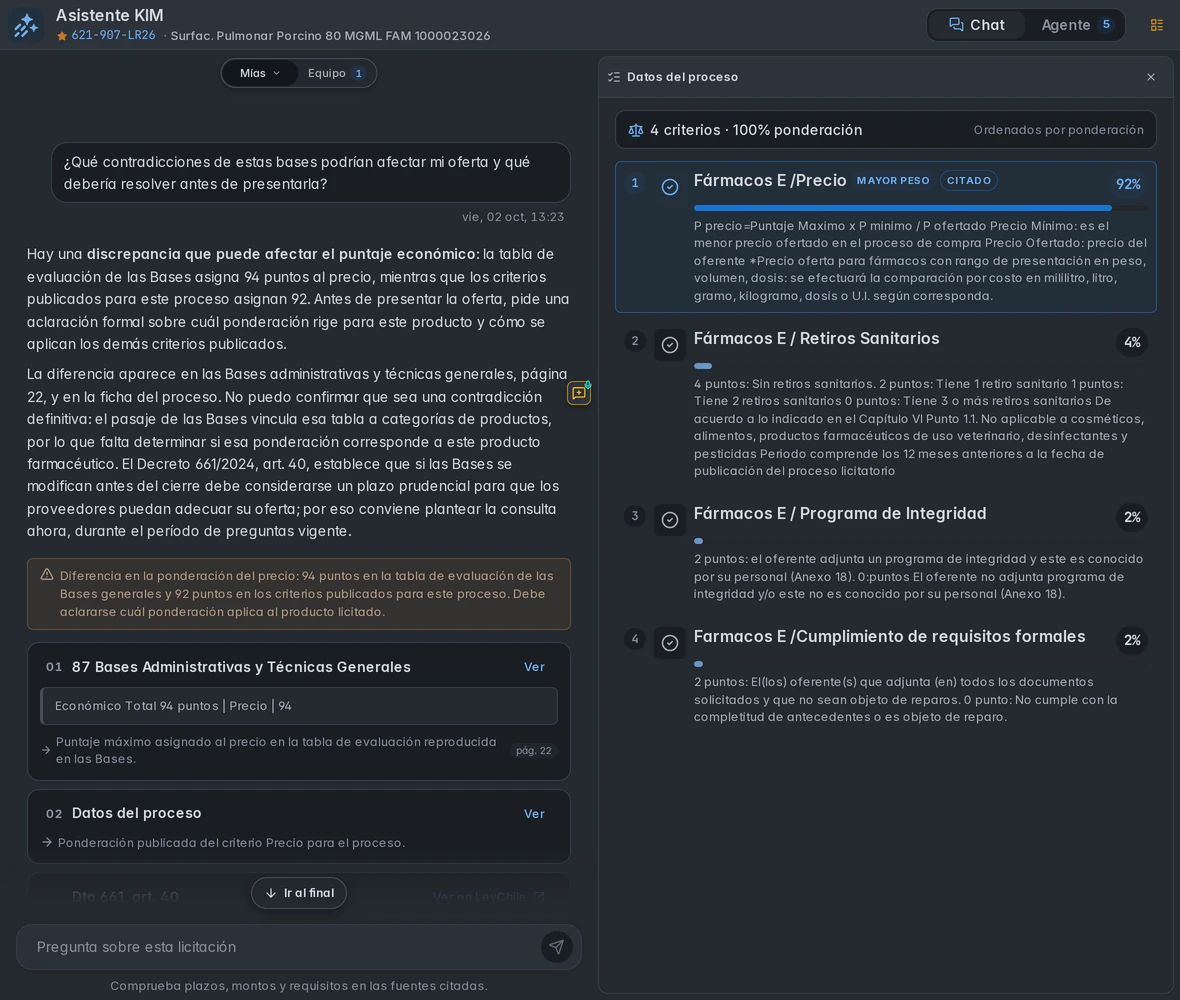Open the 621-907-LR26 process link
The height and width of the screenshot is (1000, 1180).
pyautogui.click(x=113, y=35)
